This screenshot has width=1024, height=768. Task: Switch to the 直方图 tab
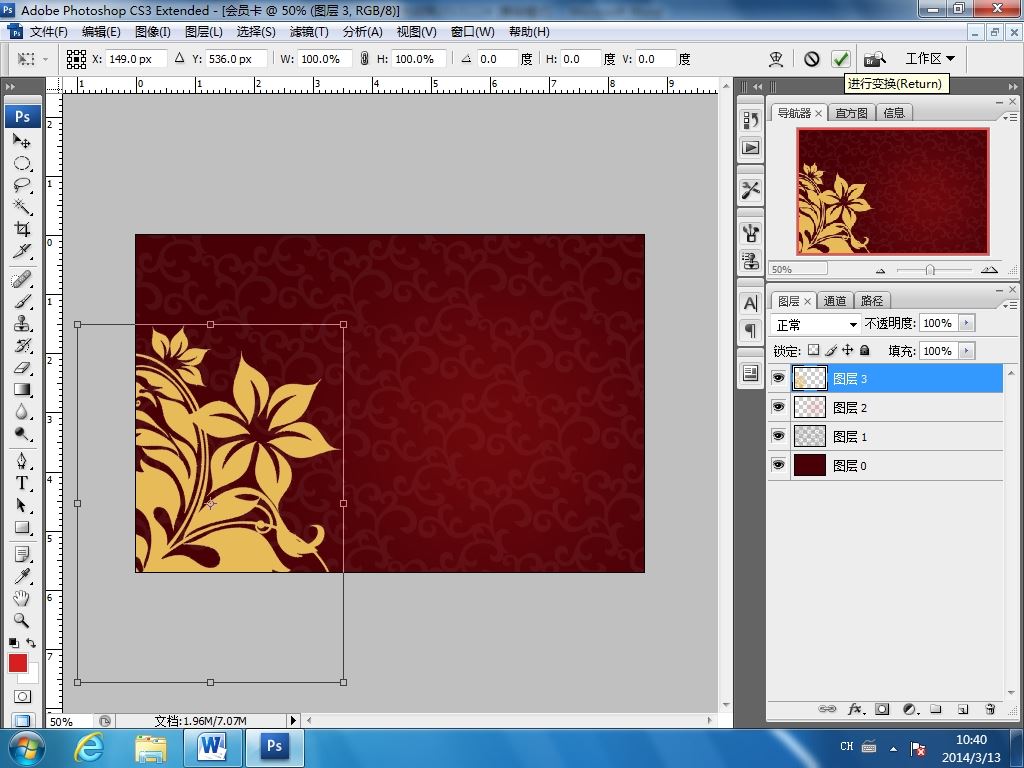(x=852, y=113)
